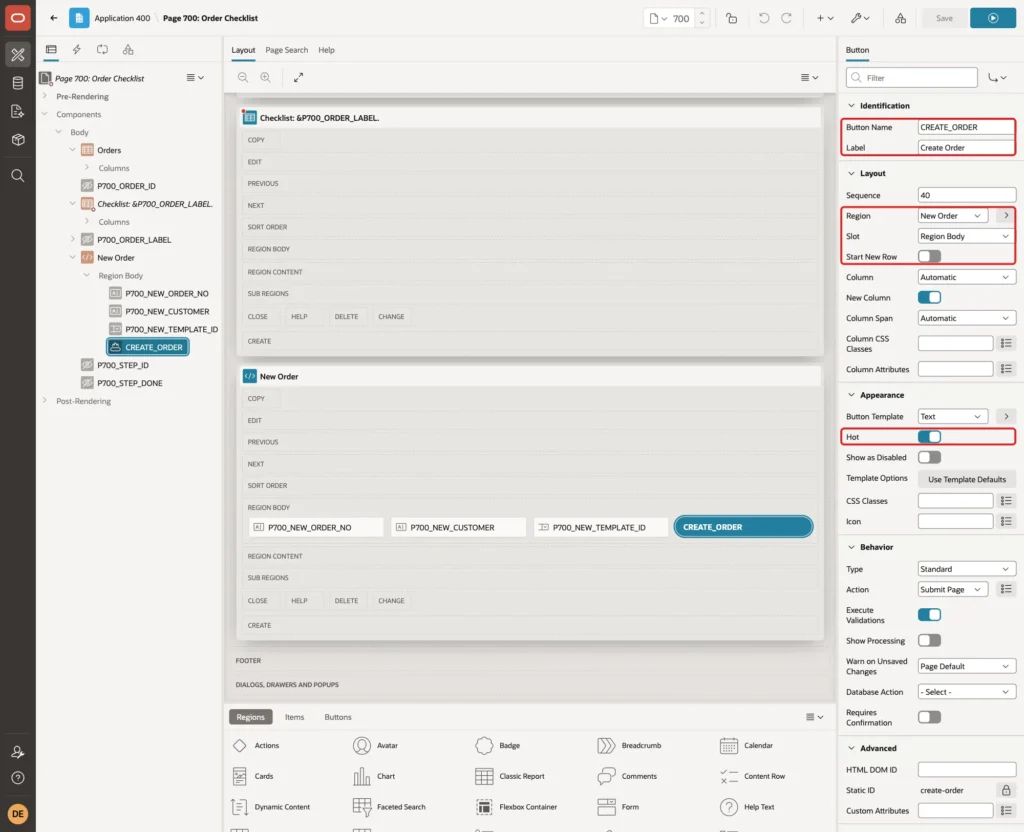Click the Sequence input field
This screenshot has width=1024, height=832.
(x=967, y=195)
